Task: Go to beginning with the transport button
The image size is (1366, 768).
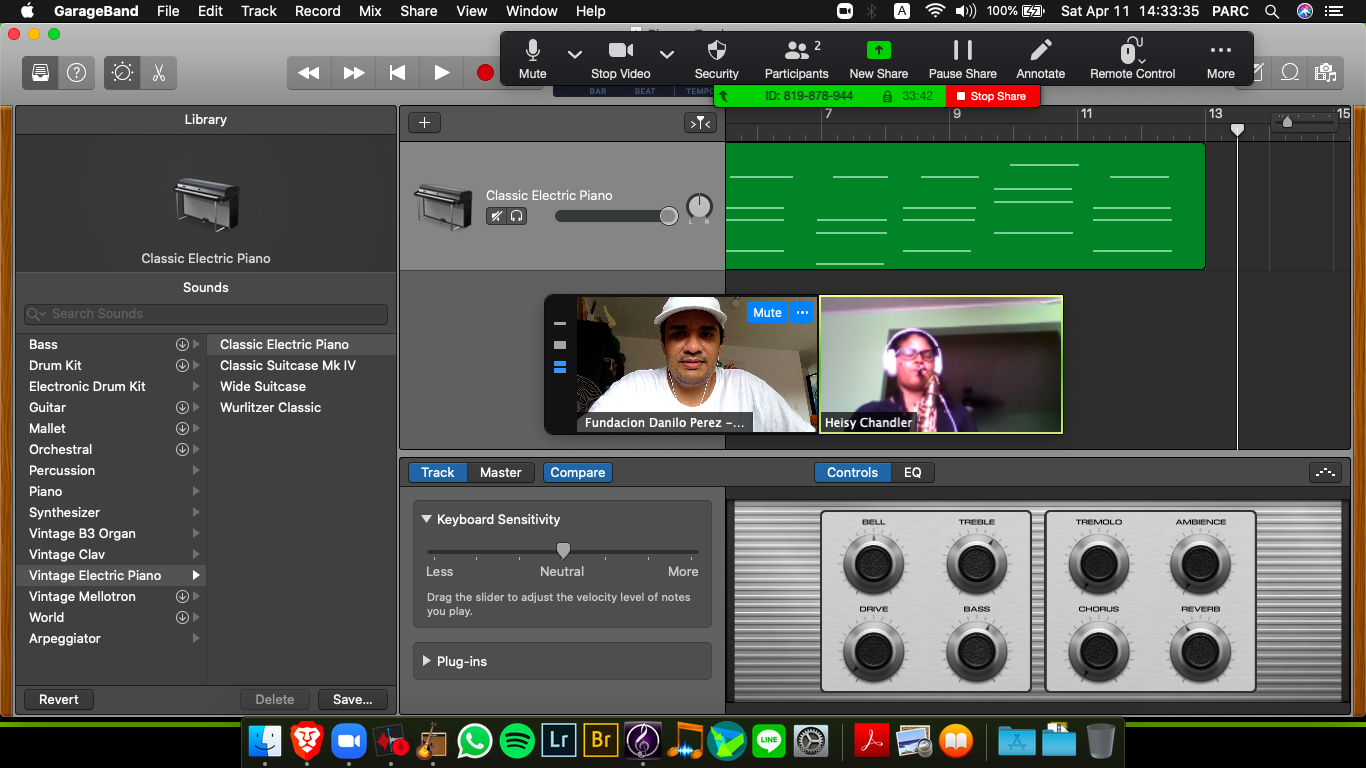Action: pyautogui.click(x=397, y=73)
